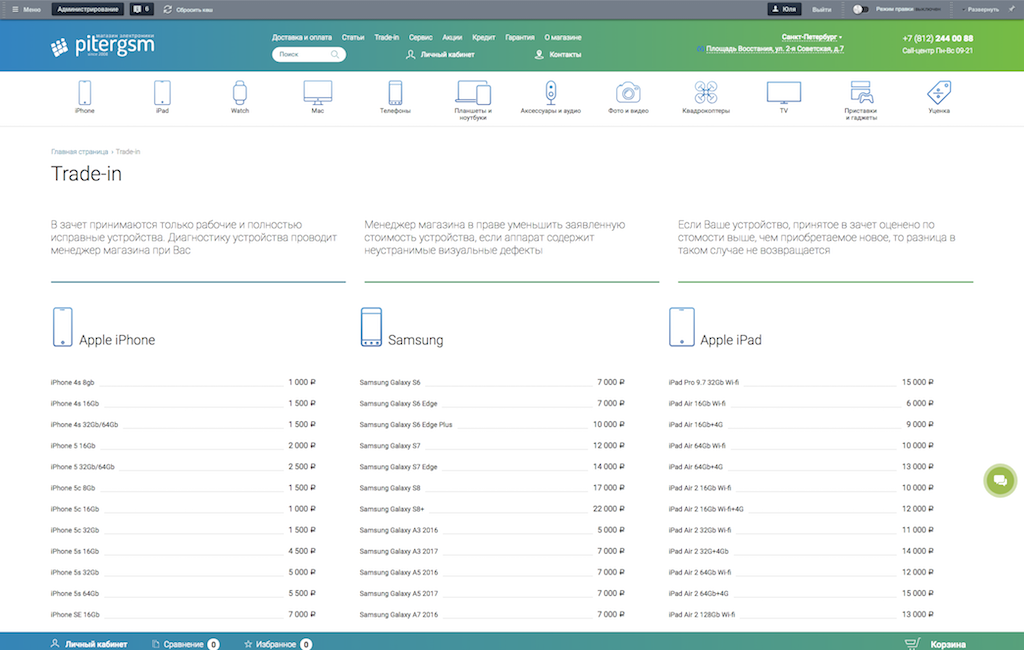Select the Samsung Galaxy S6 Edge Plus row
The height and width of the screenshot is (650, 1024).
coord(492,425)
